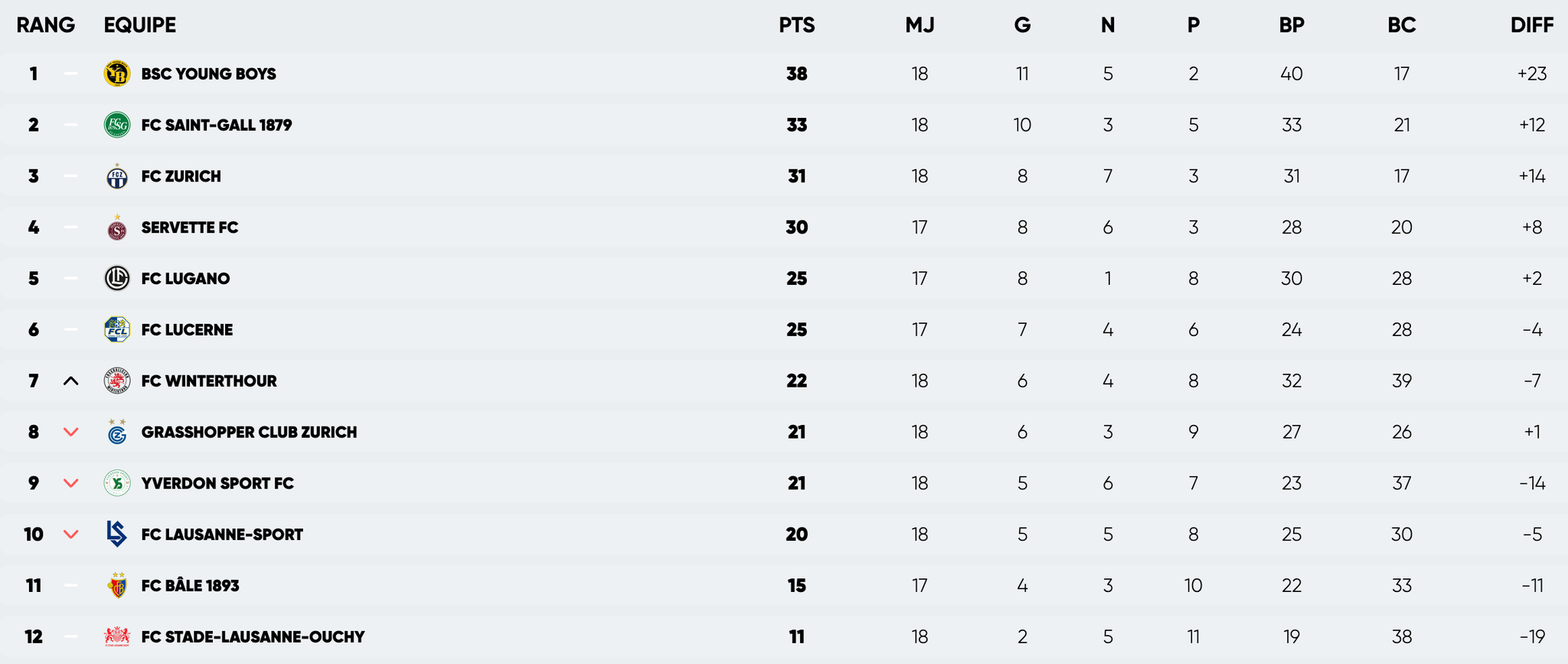Click the Grasshopper Club Zurich logo
This screenshot has height=664, width=1568.
pos(117,432)
